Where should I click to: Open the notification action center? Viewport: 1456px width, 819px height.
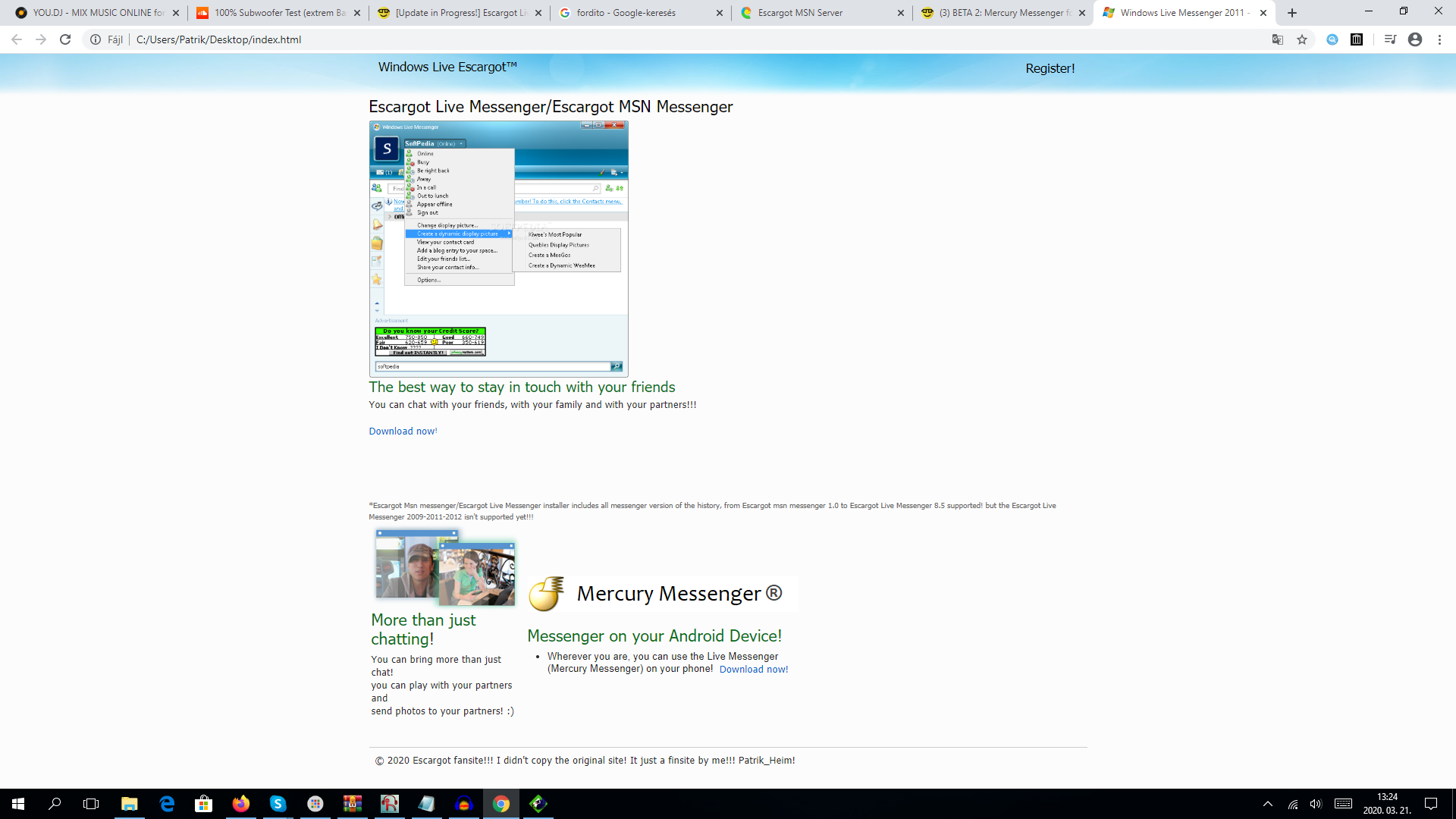point(1431,804)
